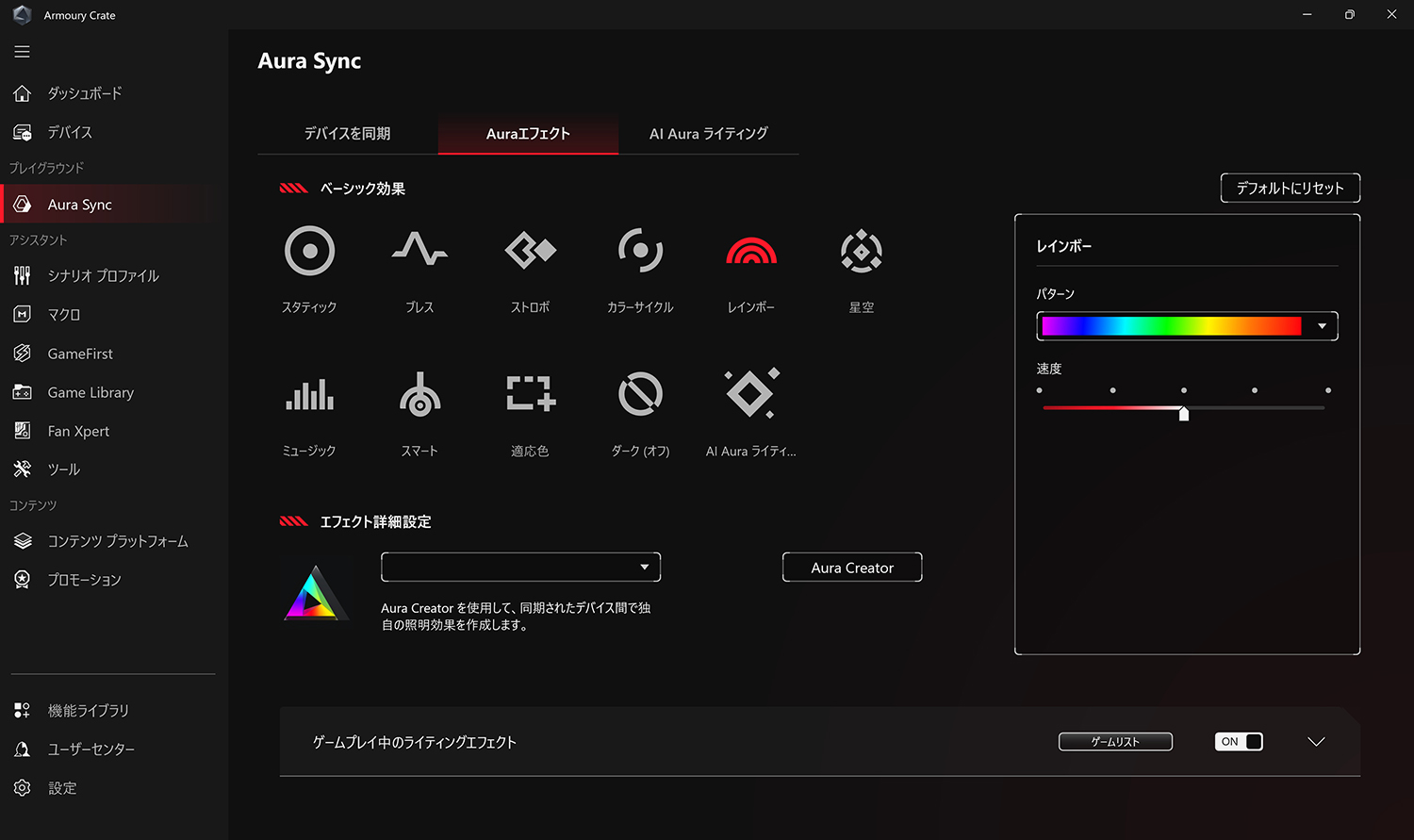Image resolution: width=1414 pixels, height=840 pixels.
Task: Pick the カラーサイクル color cycle effect
Action: pos(640,251)
